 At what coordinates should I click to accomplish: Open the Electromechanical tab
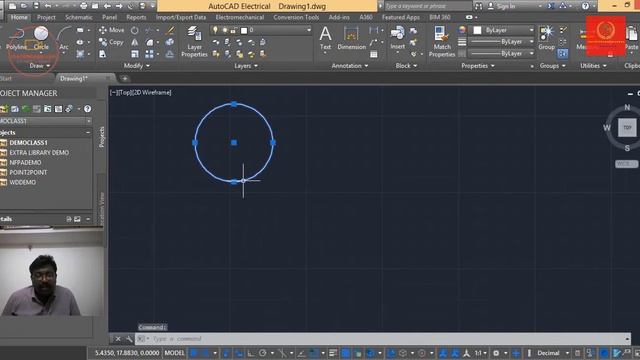click(240, 18)
